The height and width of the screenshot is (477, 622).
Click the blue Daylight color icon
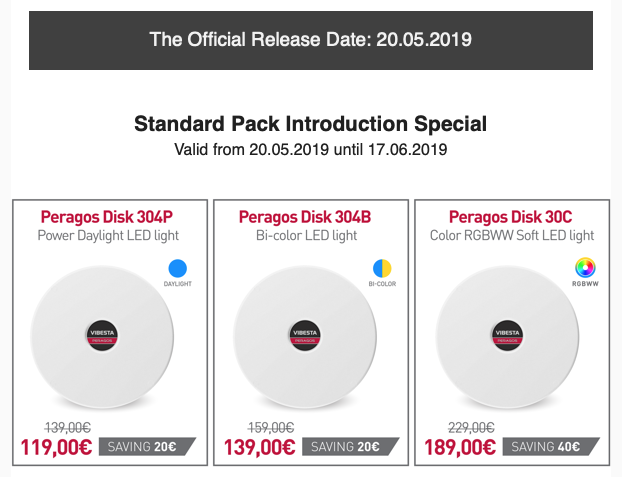178,268
